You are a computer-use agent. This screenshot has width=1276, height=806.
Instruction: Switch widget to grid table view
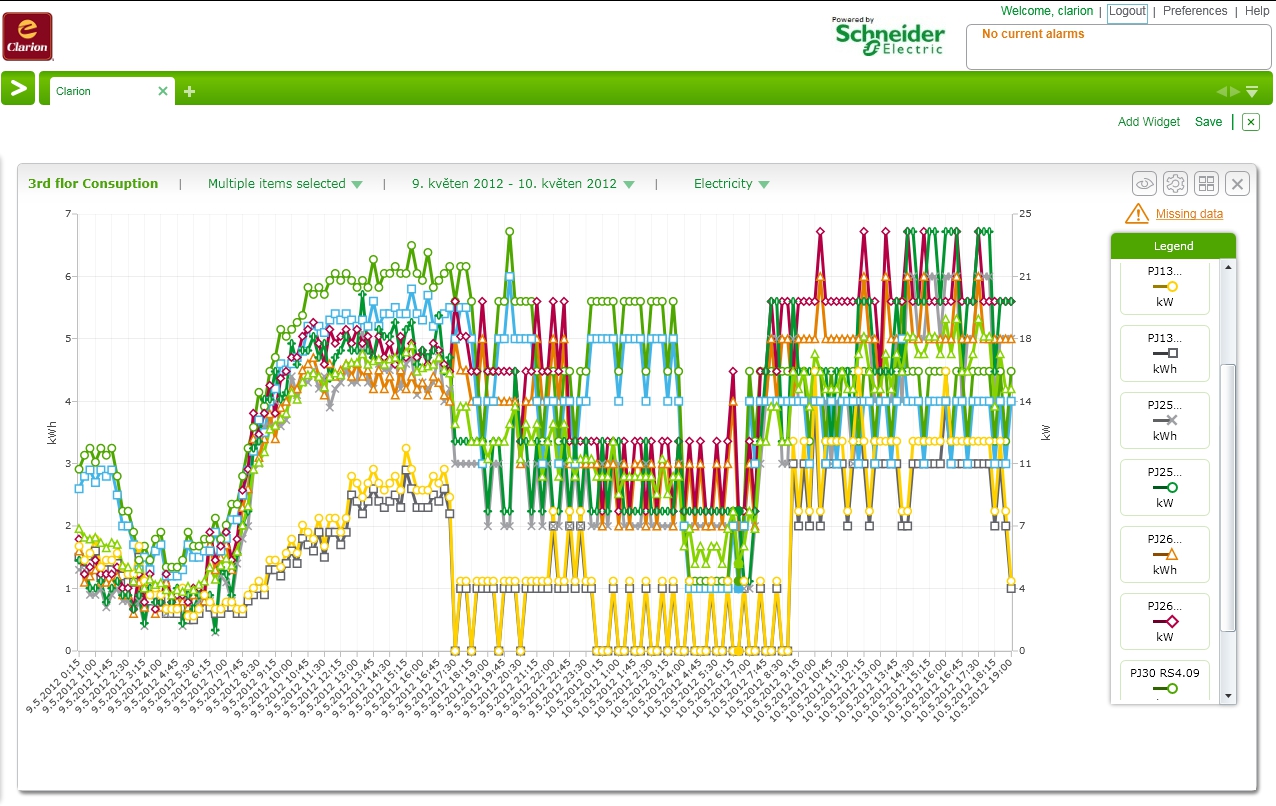1207,184
